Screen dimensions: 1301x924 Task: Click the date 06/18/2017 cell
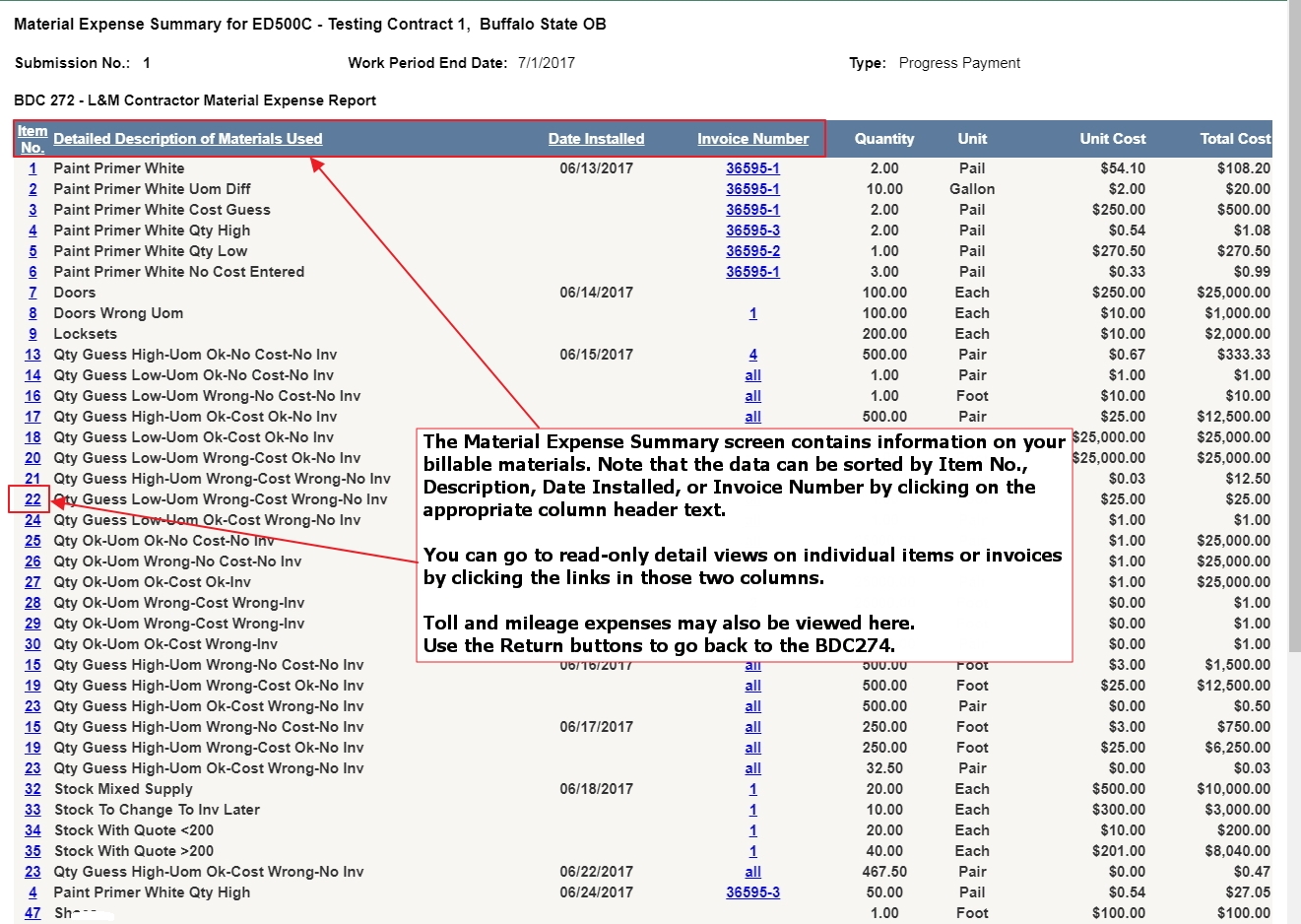(x=597, y=789)
